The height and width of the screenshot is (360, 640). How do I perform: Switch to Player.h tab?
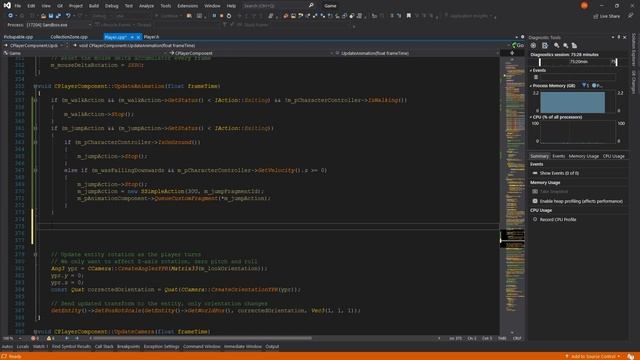tap(151, 37)
